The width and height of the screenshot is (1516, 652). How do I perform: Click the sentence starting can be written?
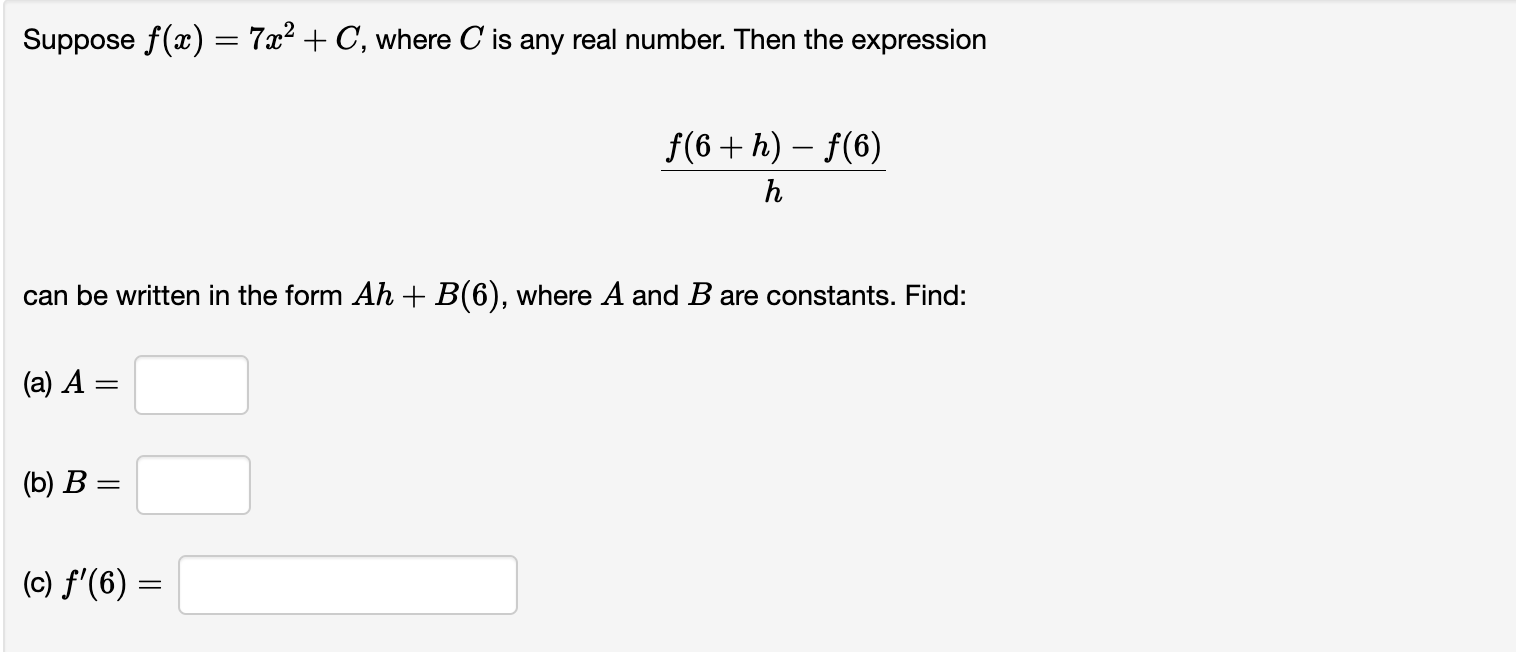(110, 296)
